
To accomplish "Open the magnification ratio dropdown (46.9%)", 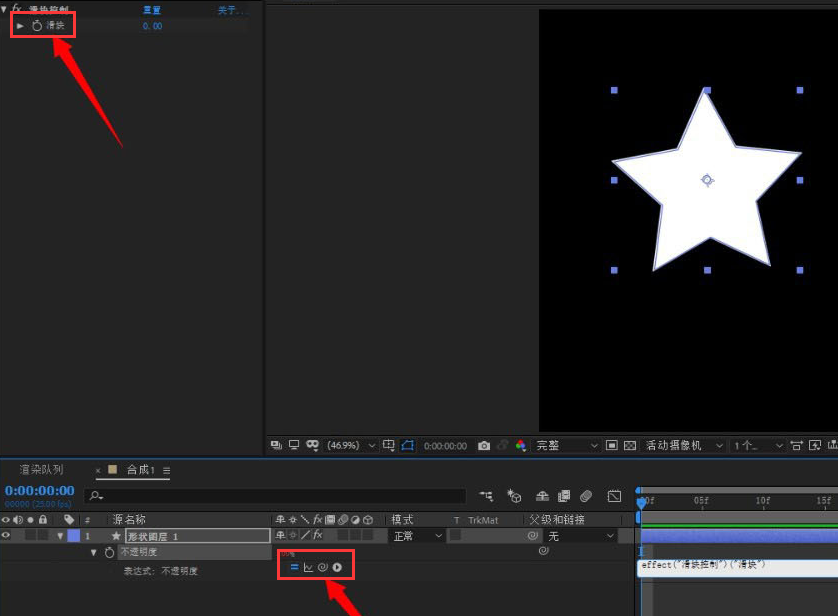I will (x=351, y=445).
